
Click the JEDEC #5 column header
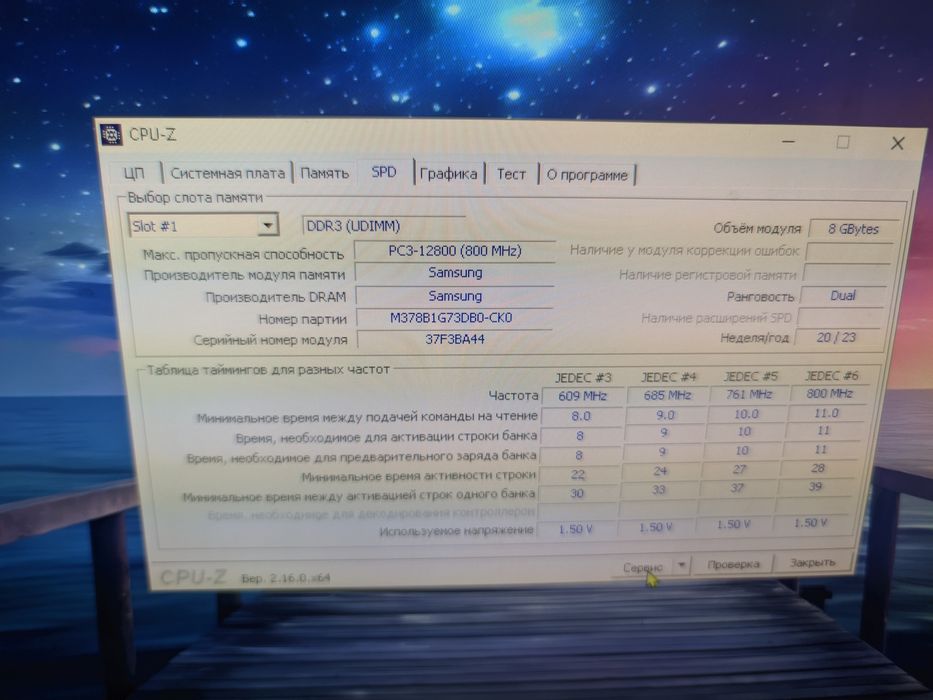pyautogui.click(x=750, y=376)
